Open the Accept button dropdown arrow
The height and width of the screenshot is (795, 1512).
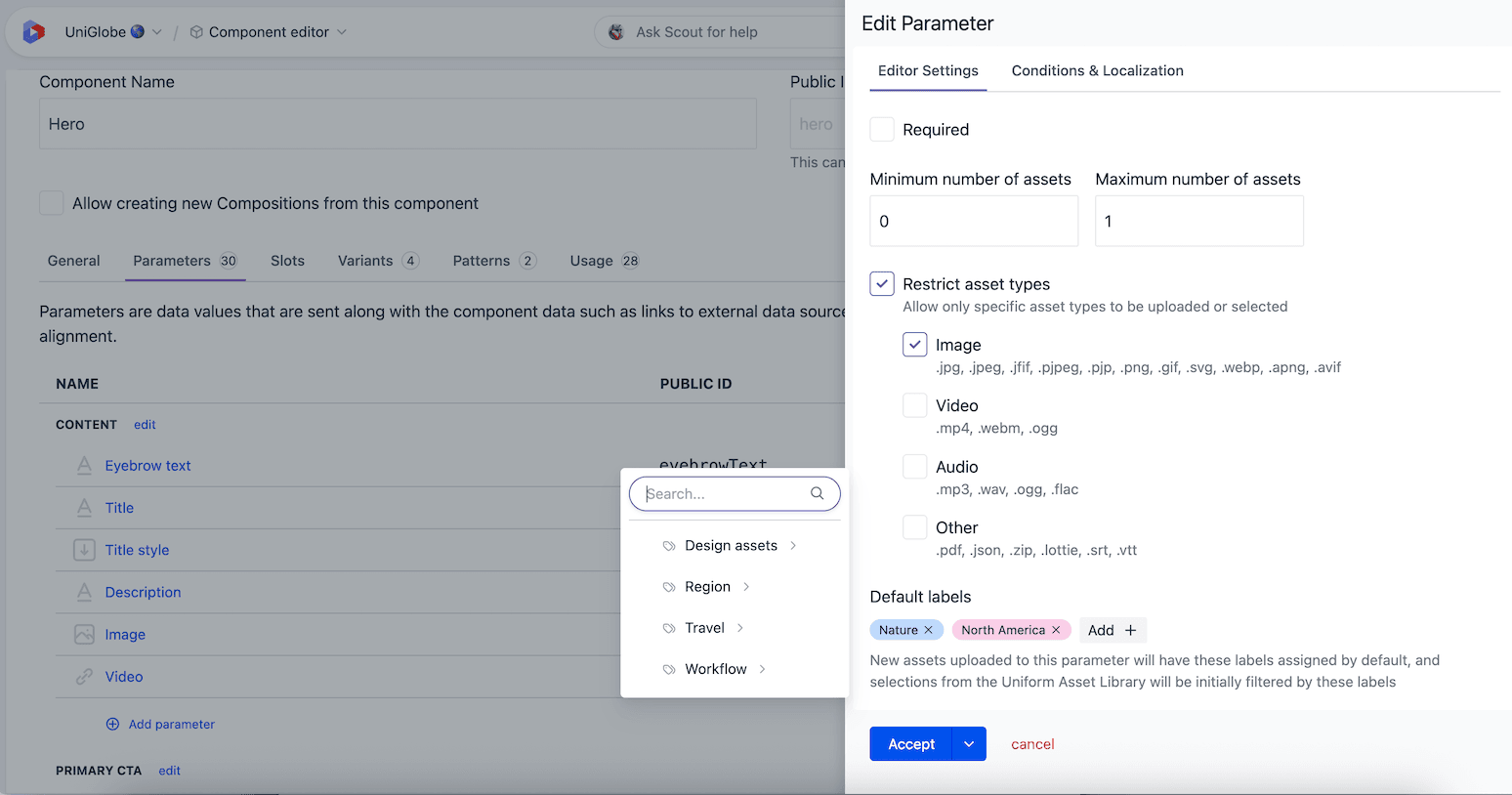tap(968, 743)
